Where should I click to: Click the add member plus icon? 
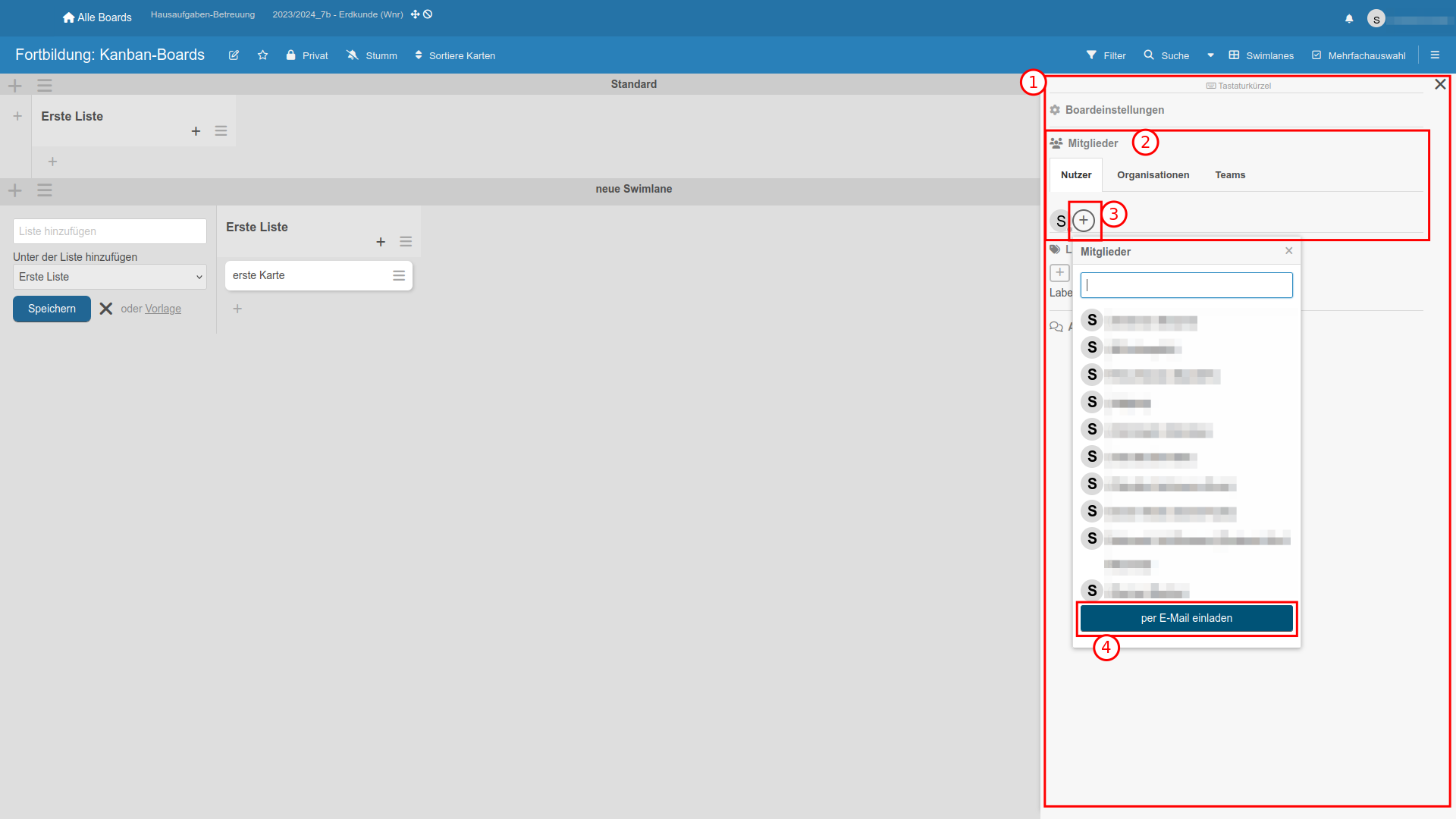point(1084,221)
